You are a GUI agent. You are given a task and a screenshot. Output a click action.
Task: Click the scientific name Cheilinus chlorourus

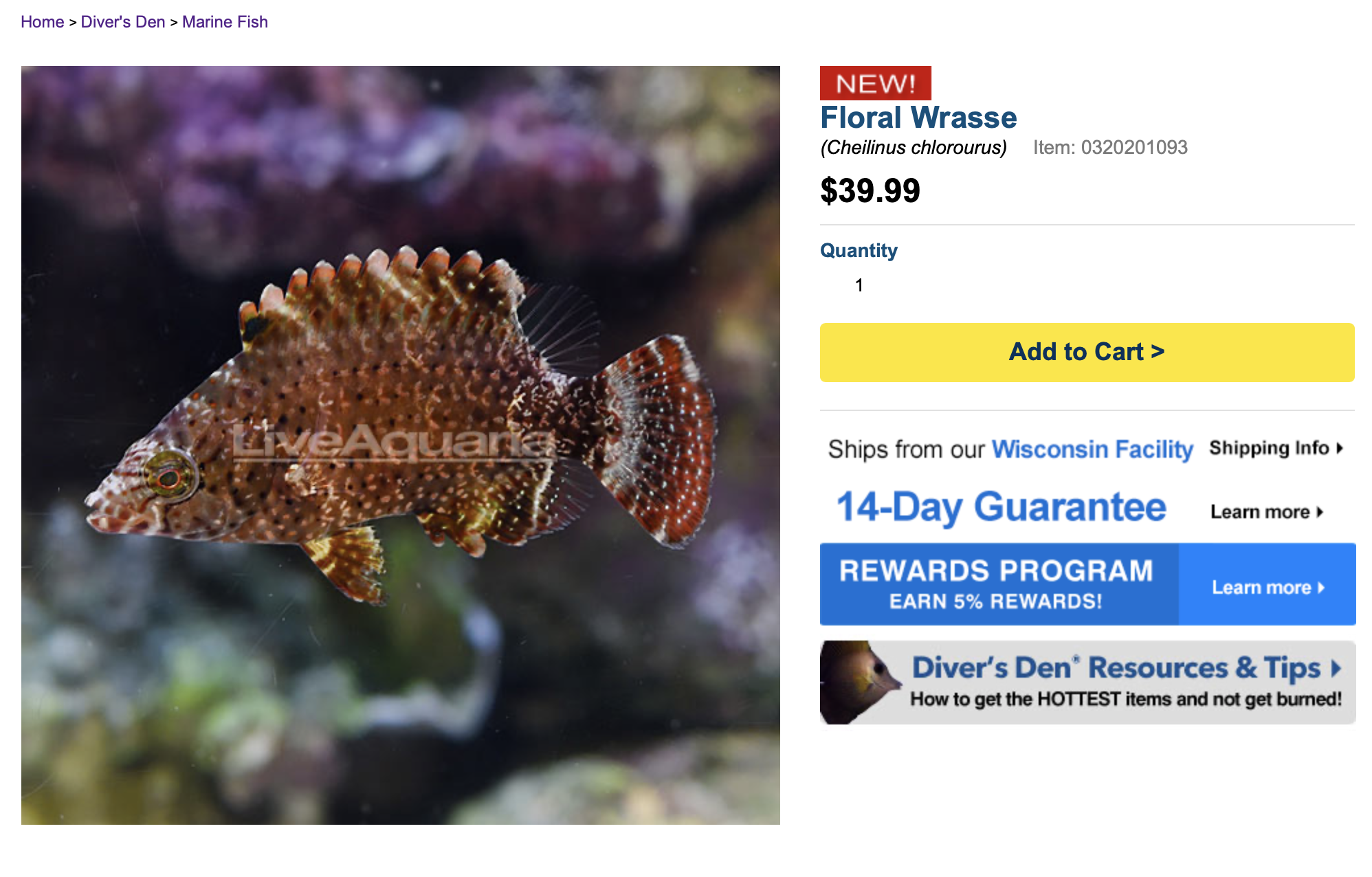[x=914, y=148]
